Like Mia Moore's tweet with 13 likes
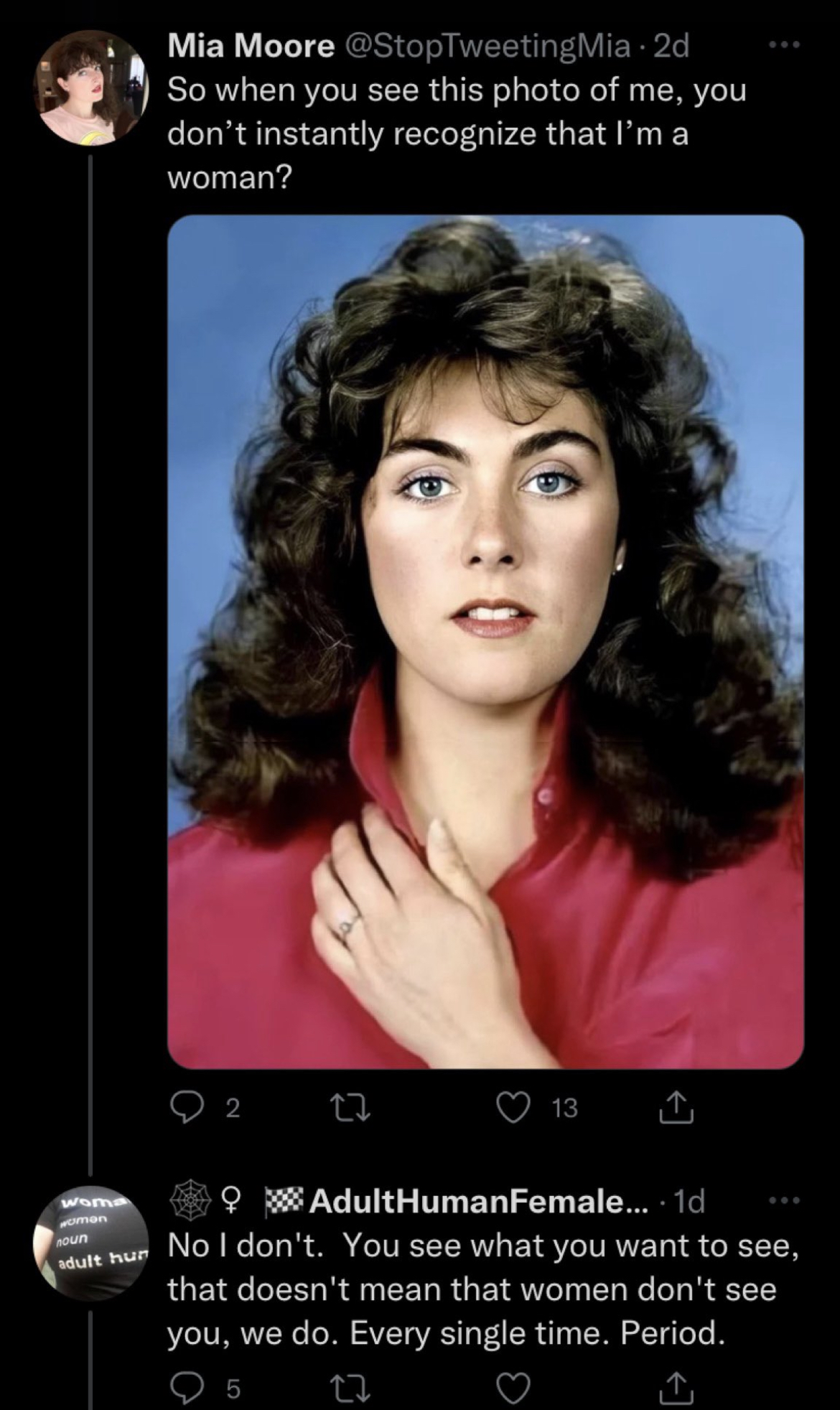 pyautogui.click(x=513, y=1108)
